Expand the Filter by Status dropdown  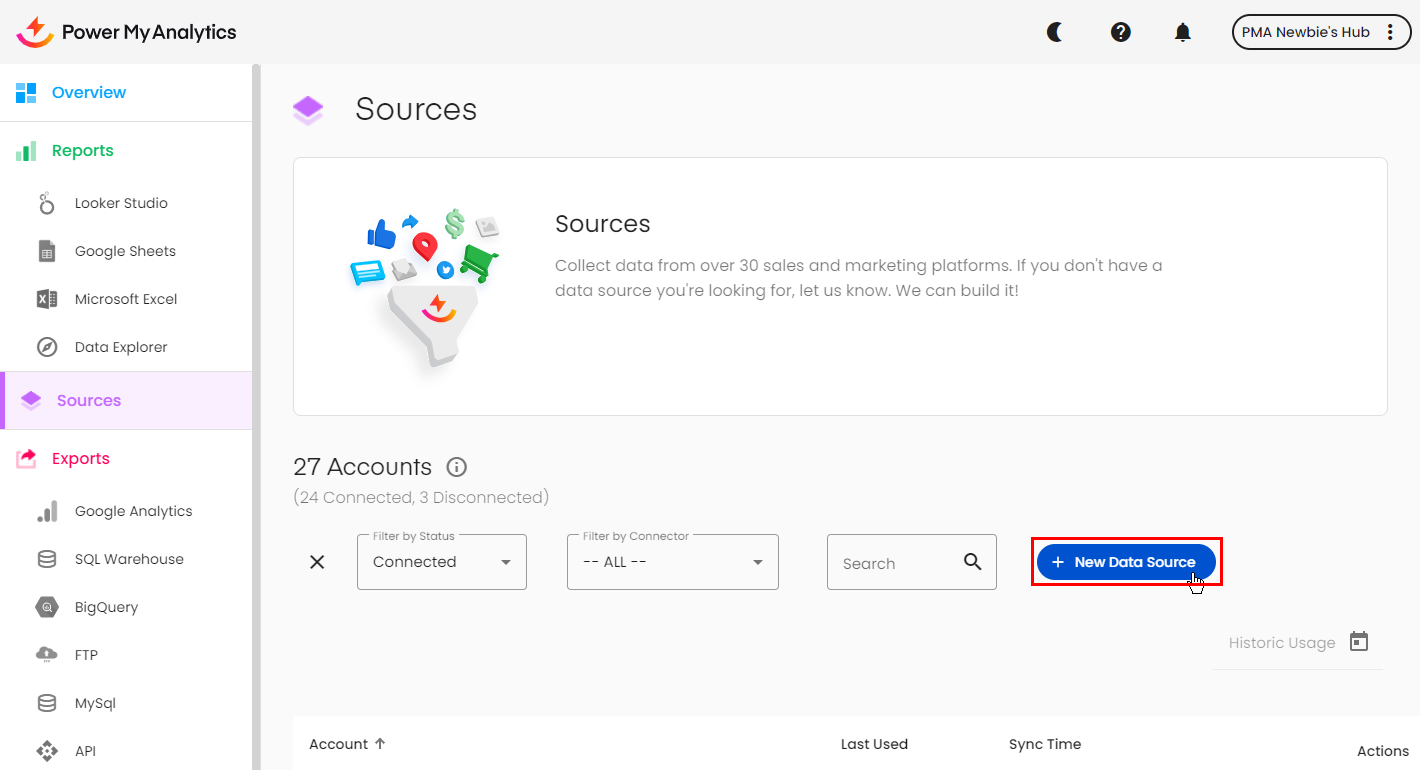coord(441,562)
